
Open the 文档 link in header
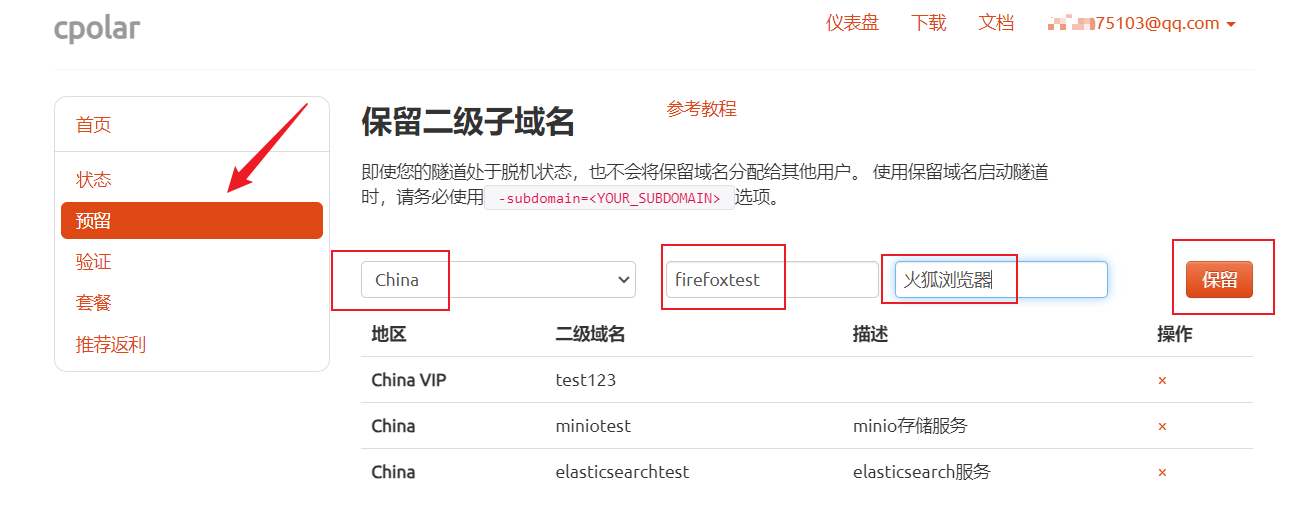coord(996,23)
